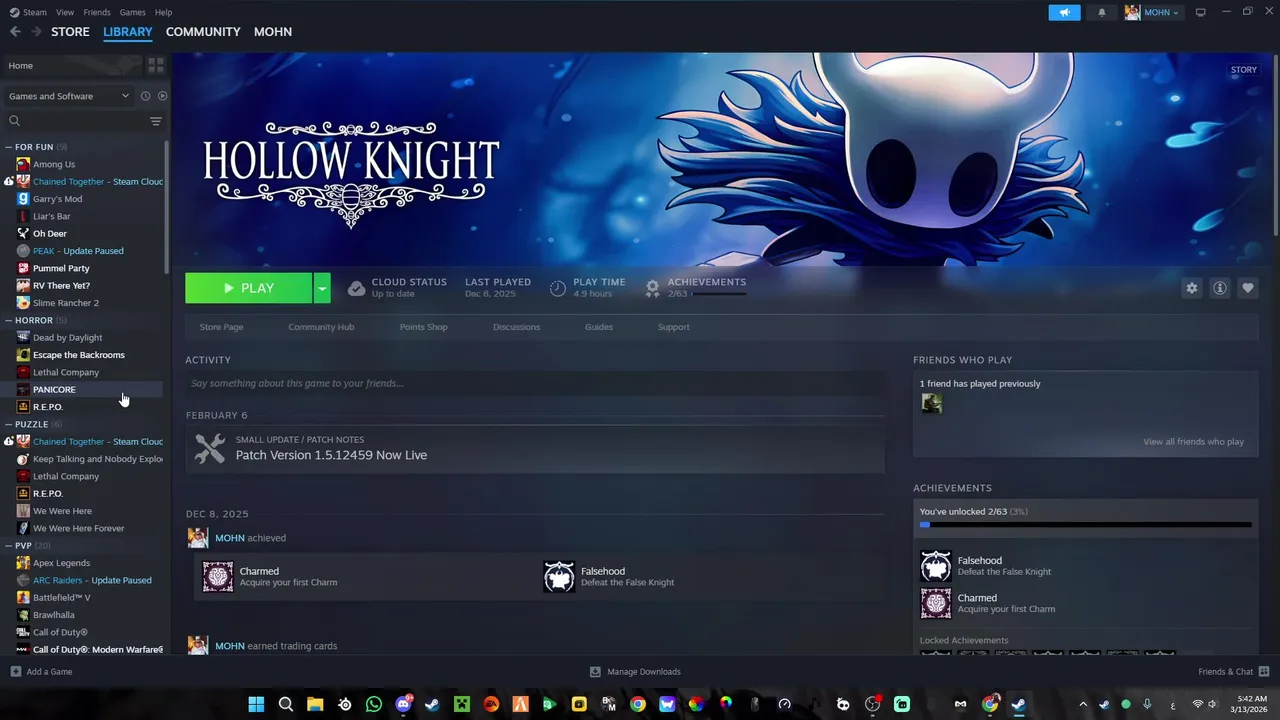Go to the STORE tab
The height and width of the screenshot is (720, 1280).
pyautogui.click(x=70, y=32)
